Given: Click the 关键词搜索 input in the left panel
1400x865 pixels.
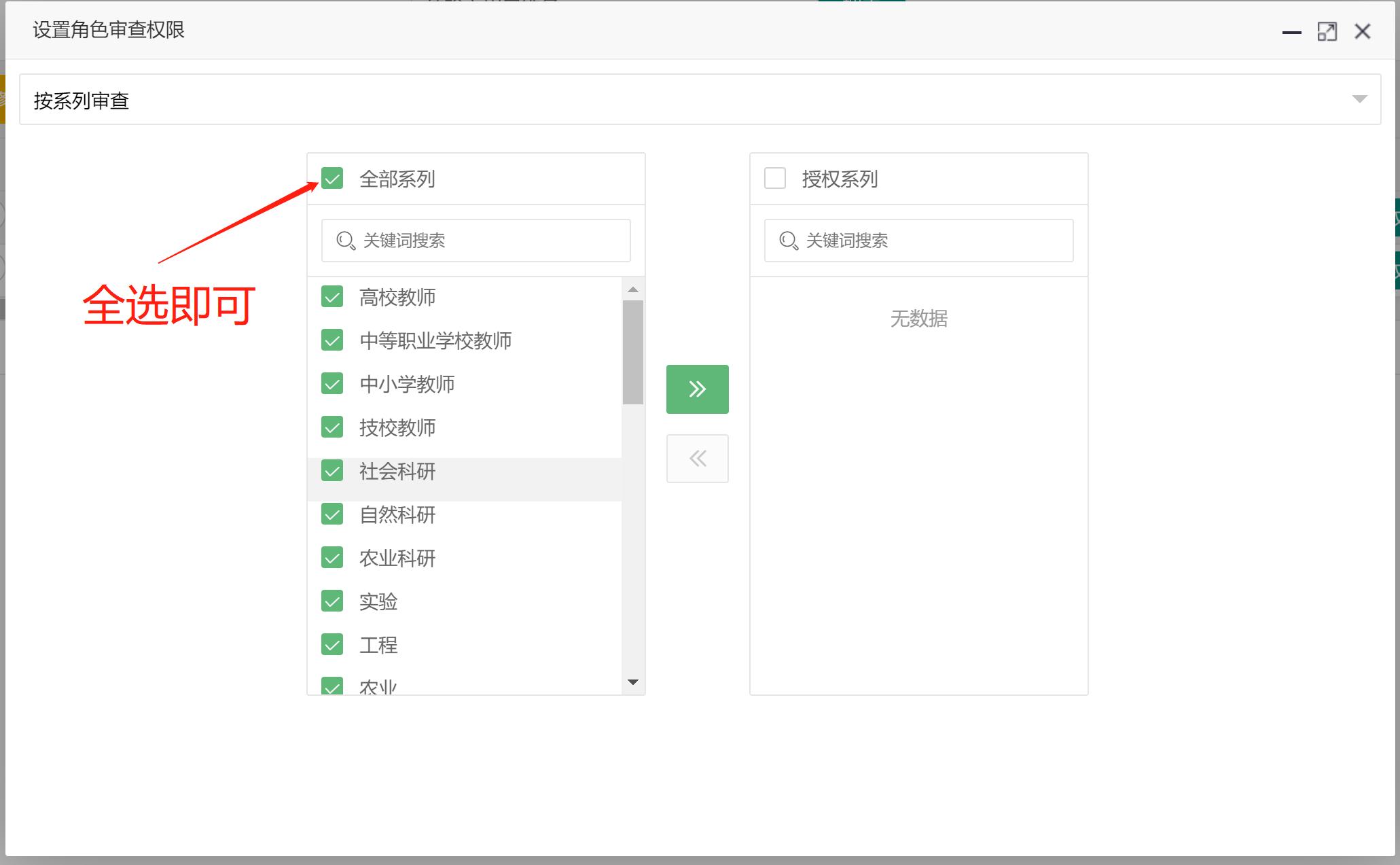Looking at the screenshot, I should 475,240.
